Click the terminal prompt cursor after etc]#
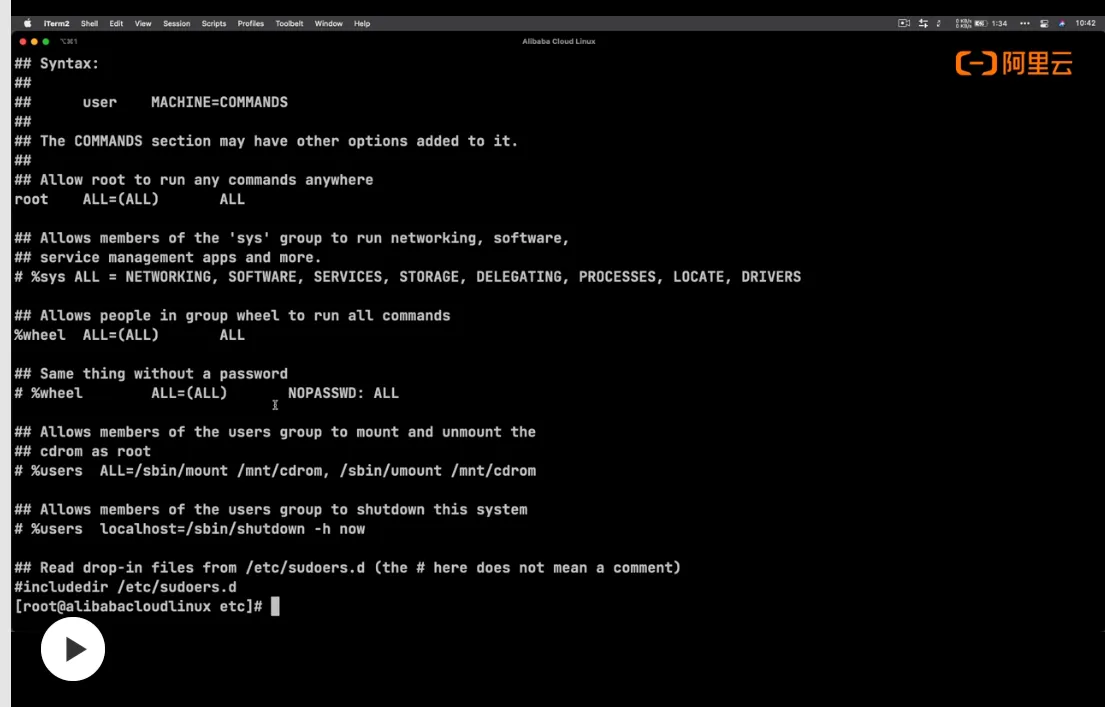The image size is (1105, 707). pyautogui.click(x=275, y=606)
